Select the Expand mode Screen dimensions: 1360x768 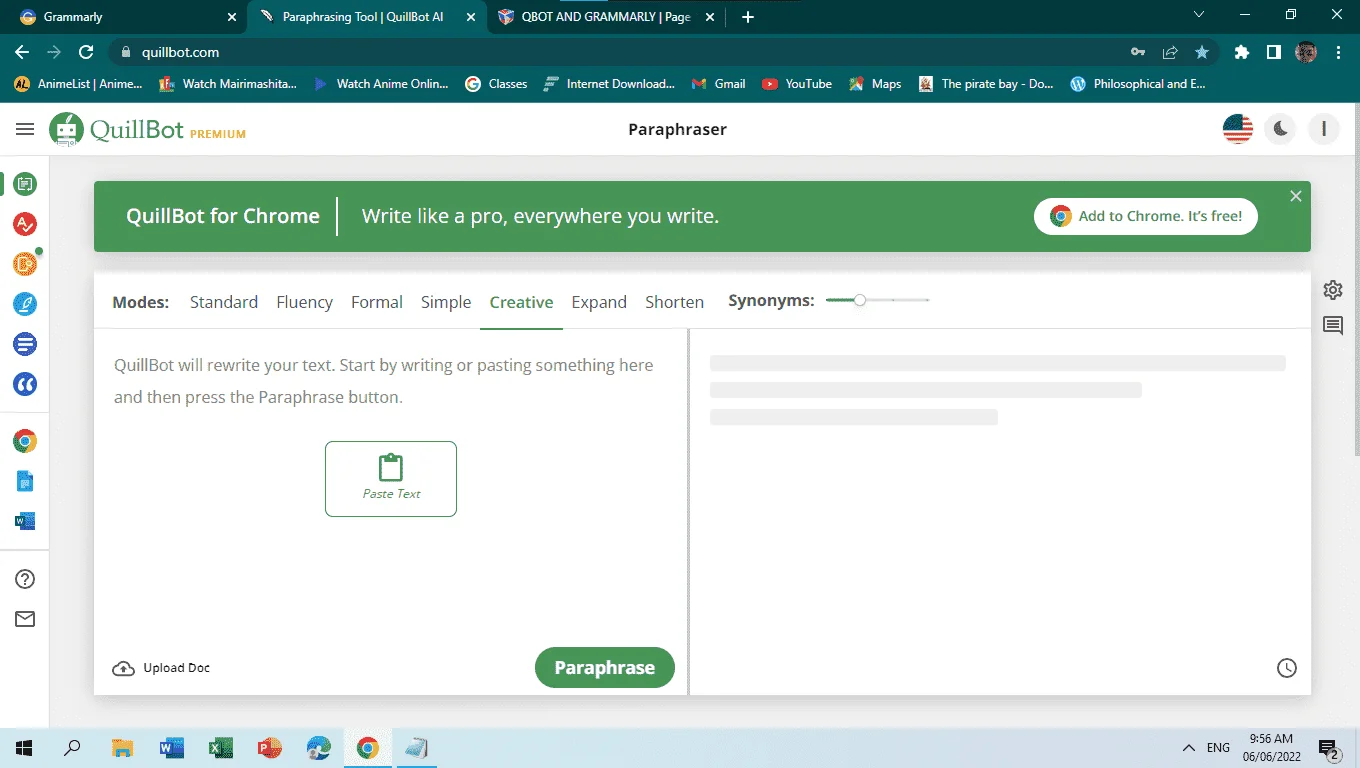(599, 302)
